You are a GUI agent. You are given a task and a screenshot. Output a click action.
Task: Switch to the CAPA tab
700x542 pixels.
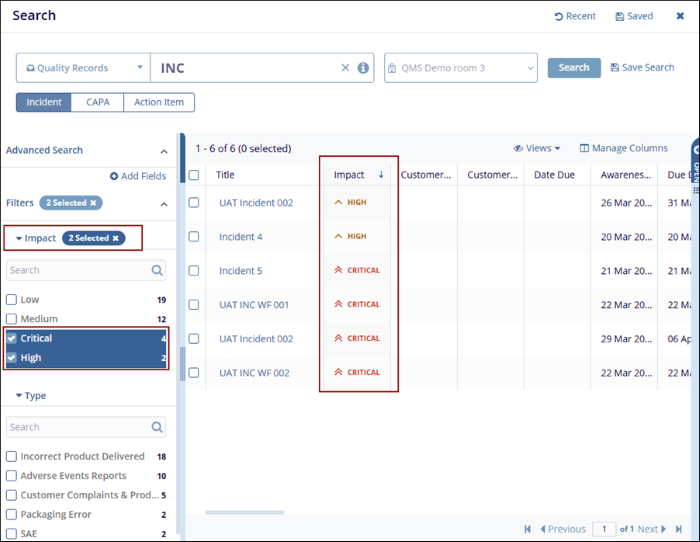(98, 102)
